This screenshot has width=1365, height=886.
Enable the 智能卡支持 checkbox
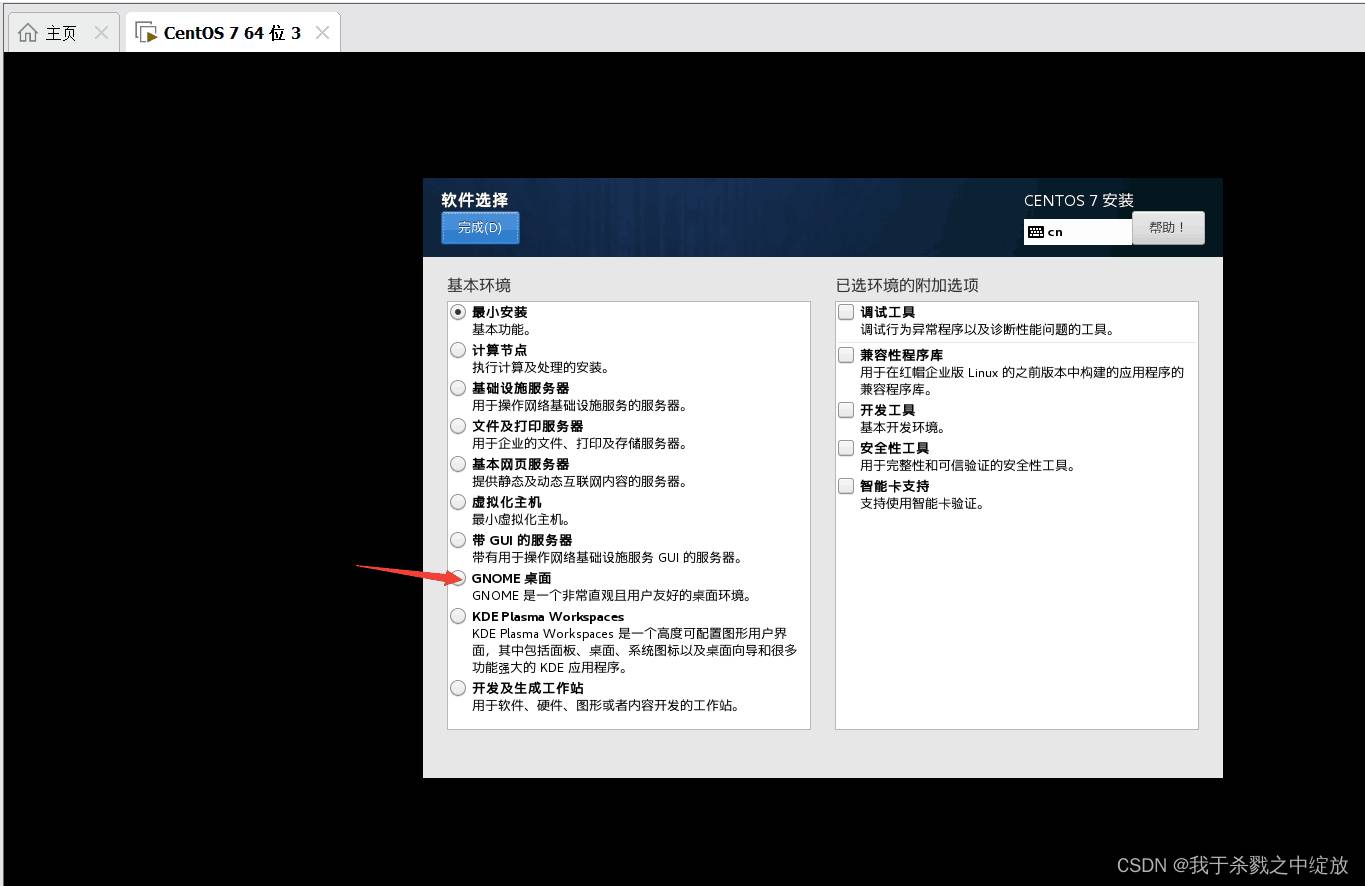click(x=846, y=486)
